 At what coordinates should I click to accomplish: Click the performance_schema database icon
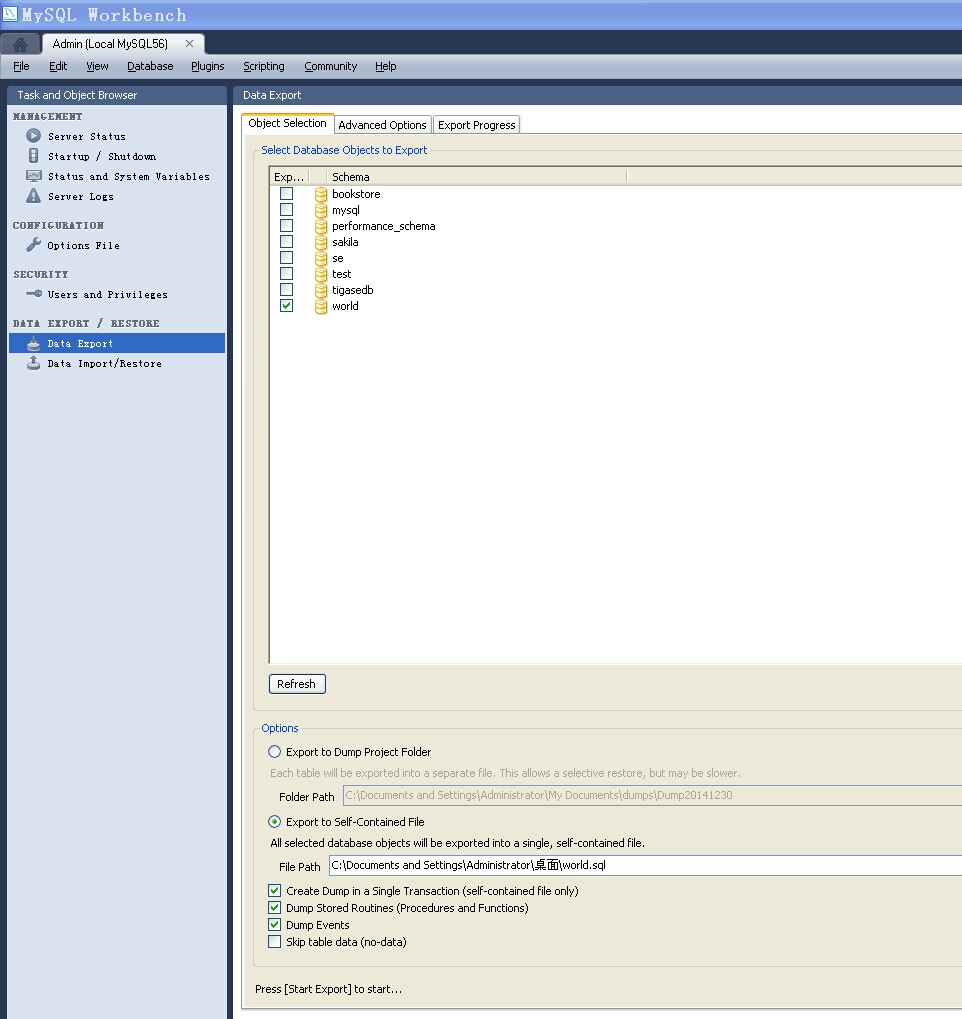click(320, 226)
